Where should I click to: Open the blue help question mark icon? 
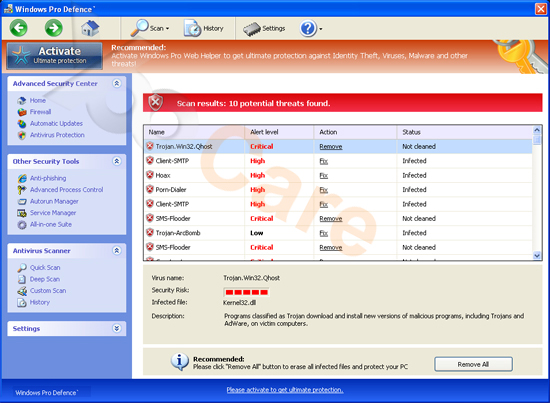click(x=308, y=28)
